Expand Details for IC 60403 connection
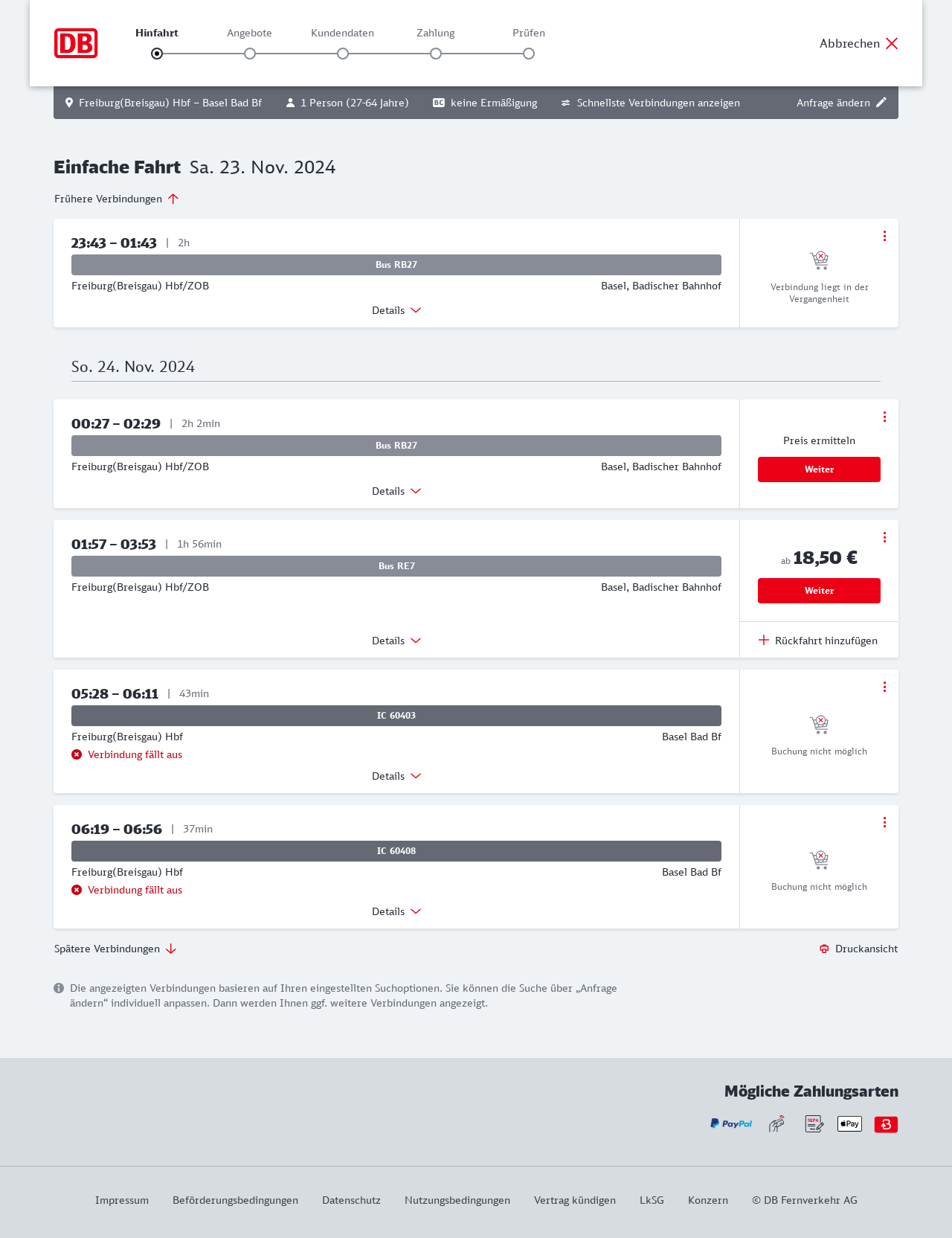This screenshot has width=952, height=1238. click(x=396, y=776)
